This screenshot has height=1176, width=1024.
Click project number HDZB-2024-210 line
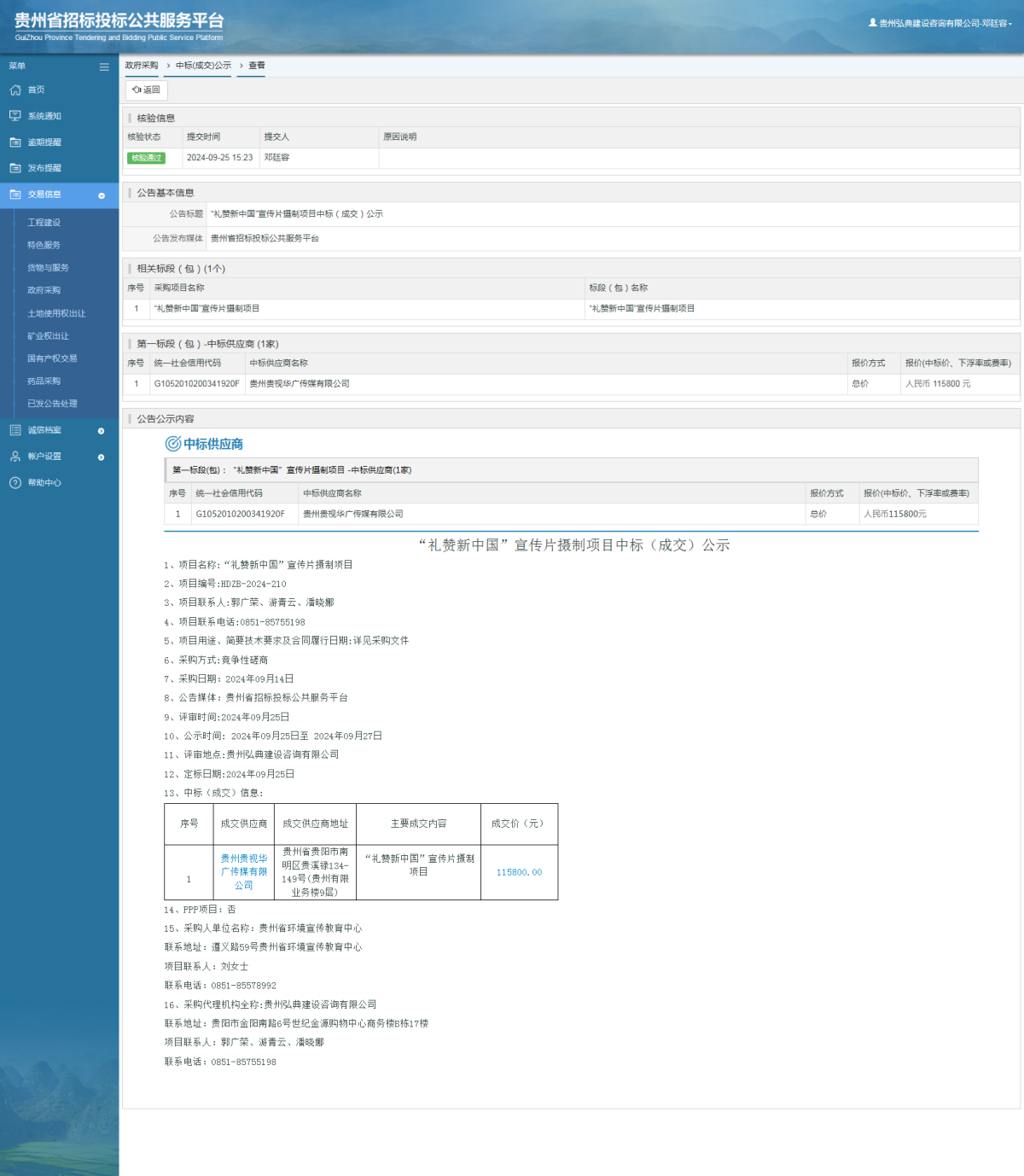click(225, 584)
